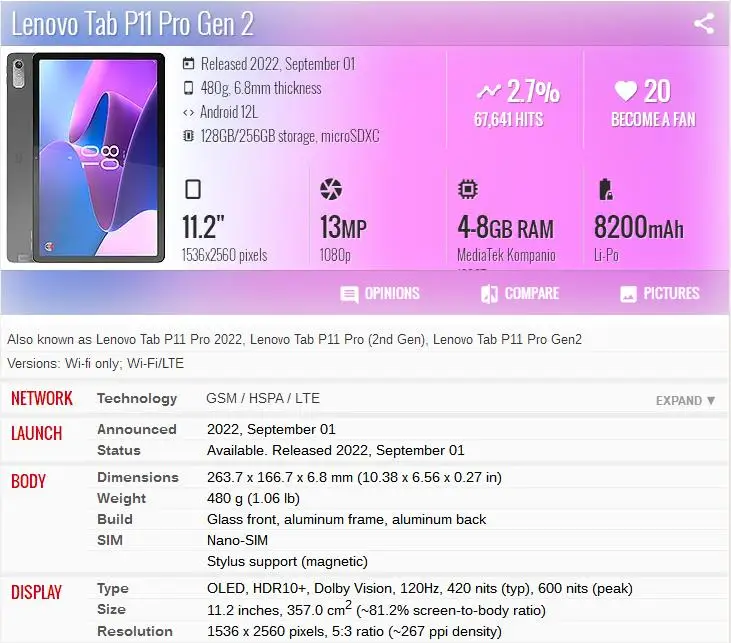This screenshot has height=643, width=731.
Task: Open the Pictures gallery
Action: (x=660, y=293)
